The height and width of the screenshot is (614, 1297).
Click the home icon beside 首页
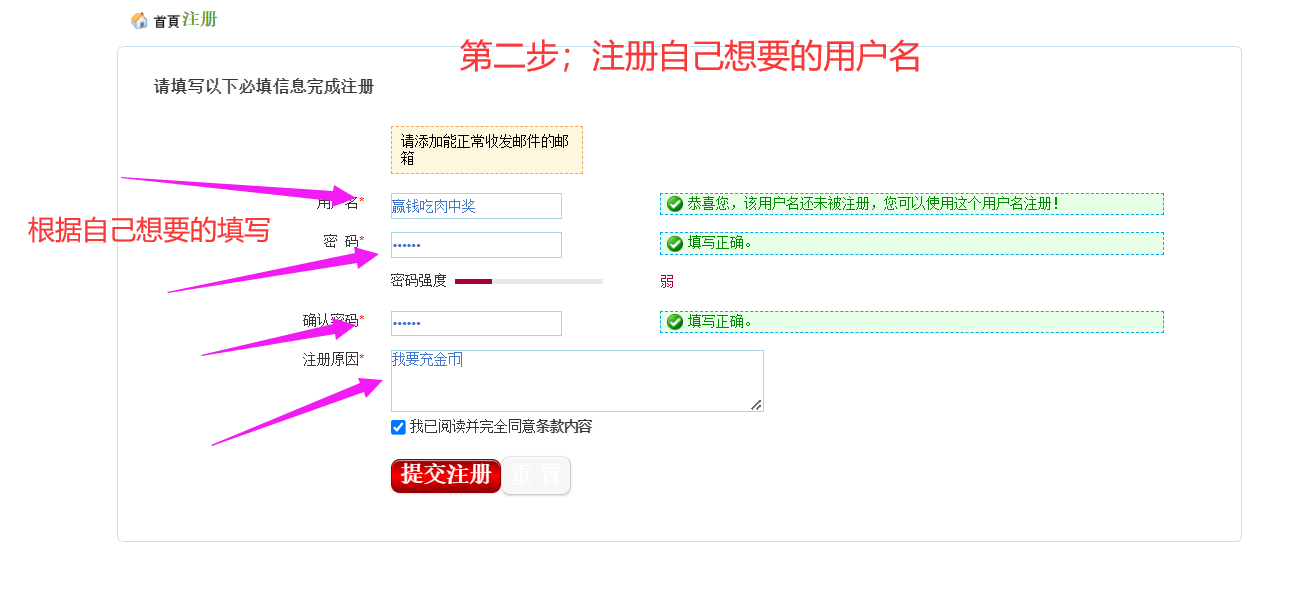tap(139, 20)
